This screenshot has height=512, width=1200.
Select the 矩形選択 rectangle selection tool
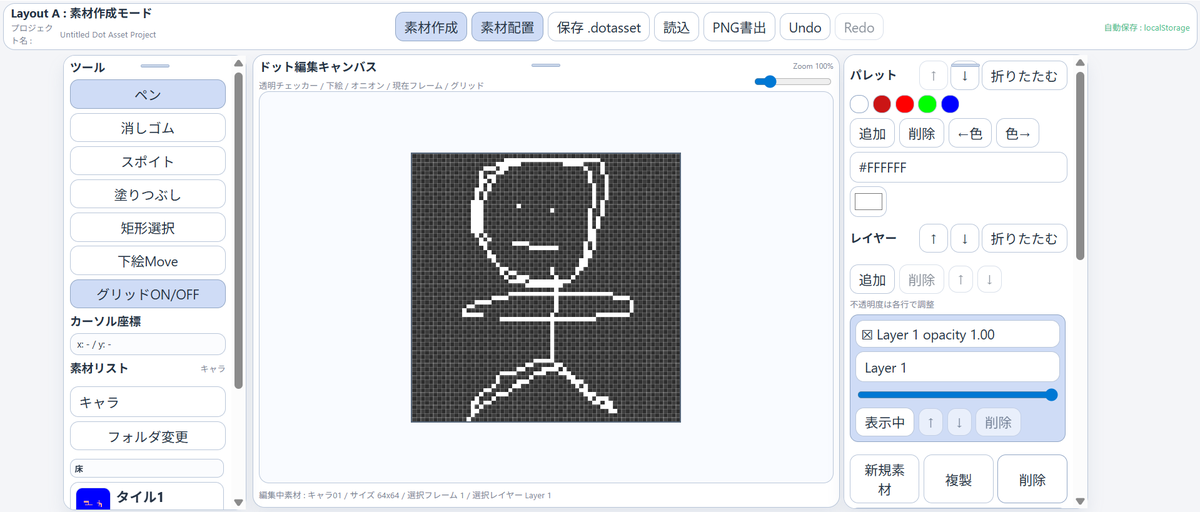pos(148,227)
